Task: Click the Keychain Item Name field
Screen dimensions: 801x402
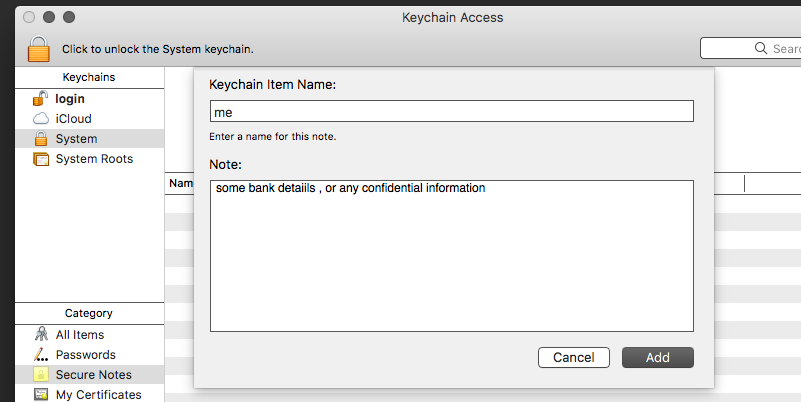Action: pyautogui.click(x=451, y=112)
